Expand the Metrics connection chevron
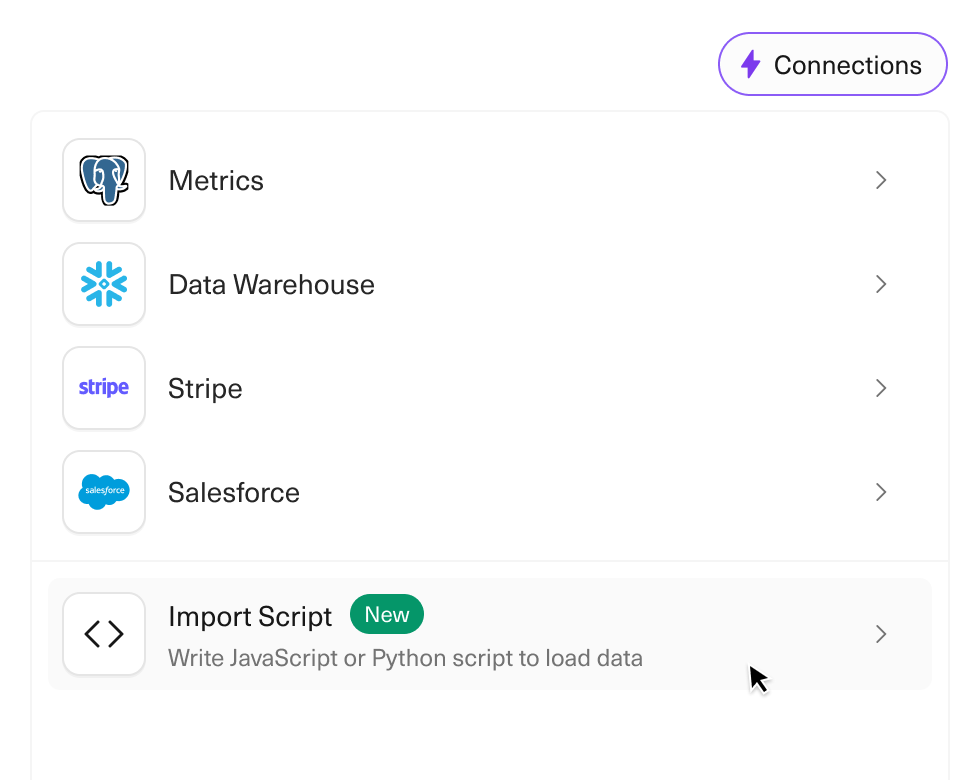 (881, 180)
